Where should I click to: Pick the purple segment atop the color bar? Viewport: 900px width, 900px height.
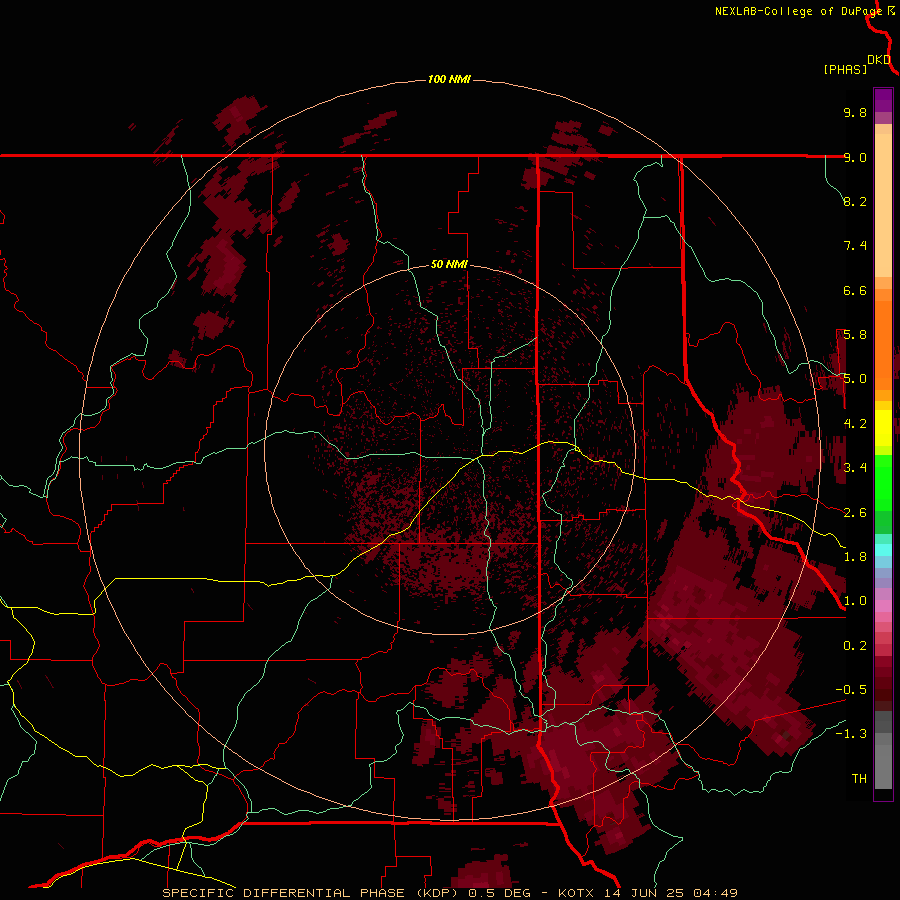(x=883, y=100)
